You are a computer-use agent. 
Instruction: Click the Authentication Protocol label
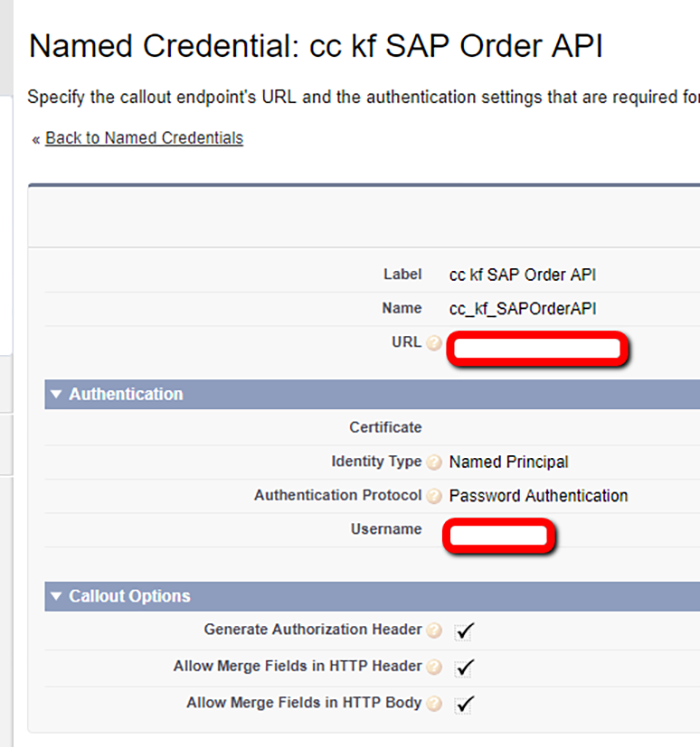point(338,495)
